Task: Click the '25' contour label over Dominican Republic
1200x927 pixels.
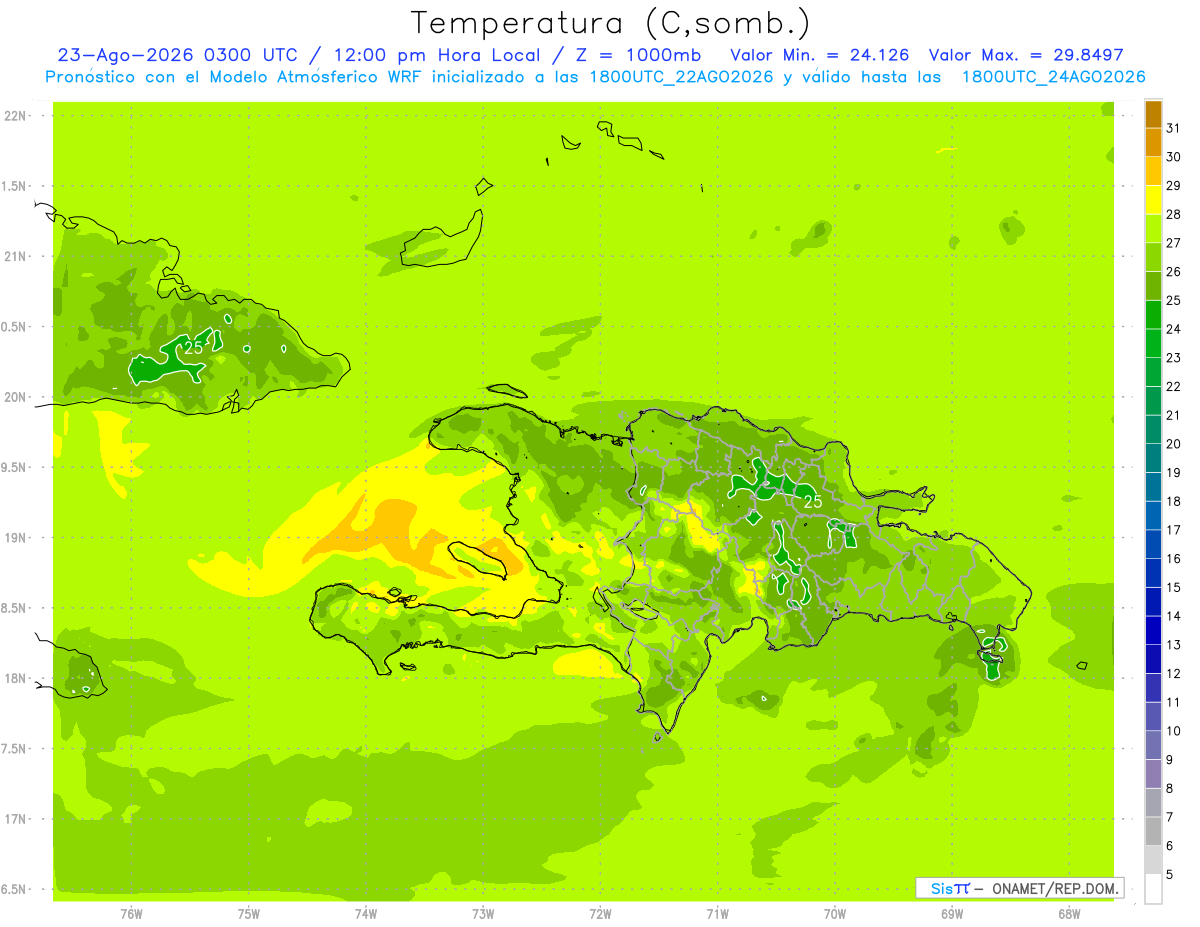Action: 813,501
